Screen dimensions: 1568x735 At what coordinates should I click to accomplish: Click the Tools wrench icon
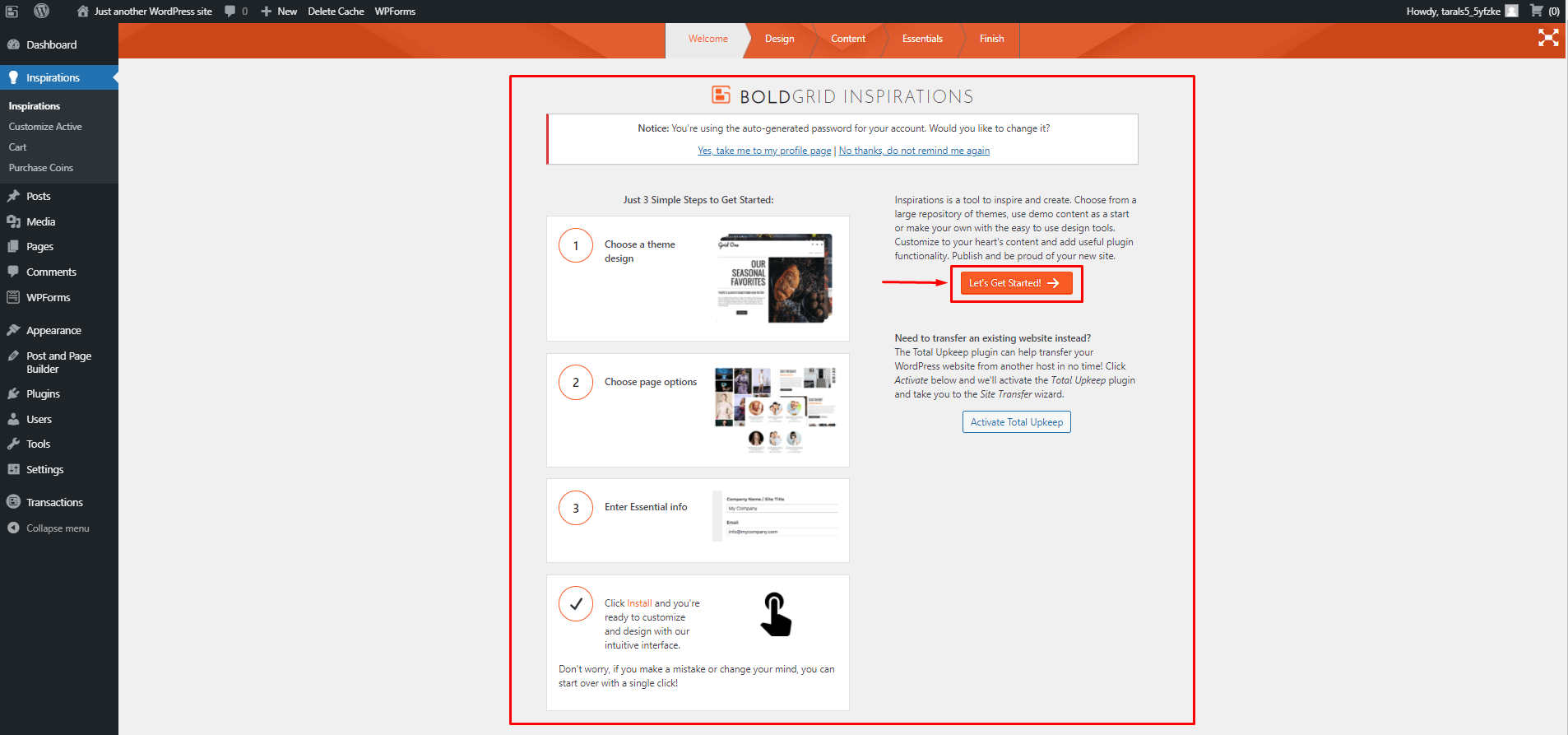coord(13,444)
